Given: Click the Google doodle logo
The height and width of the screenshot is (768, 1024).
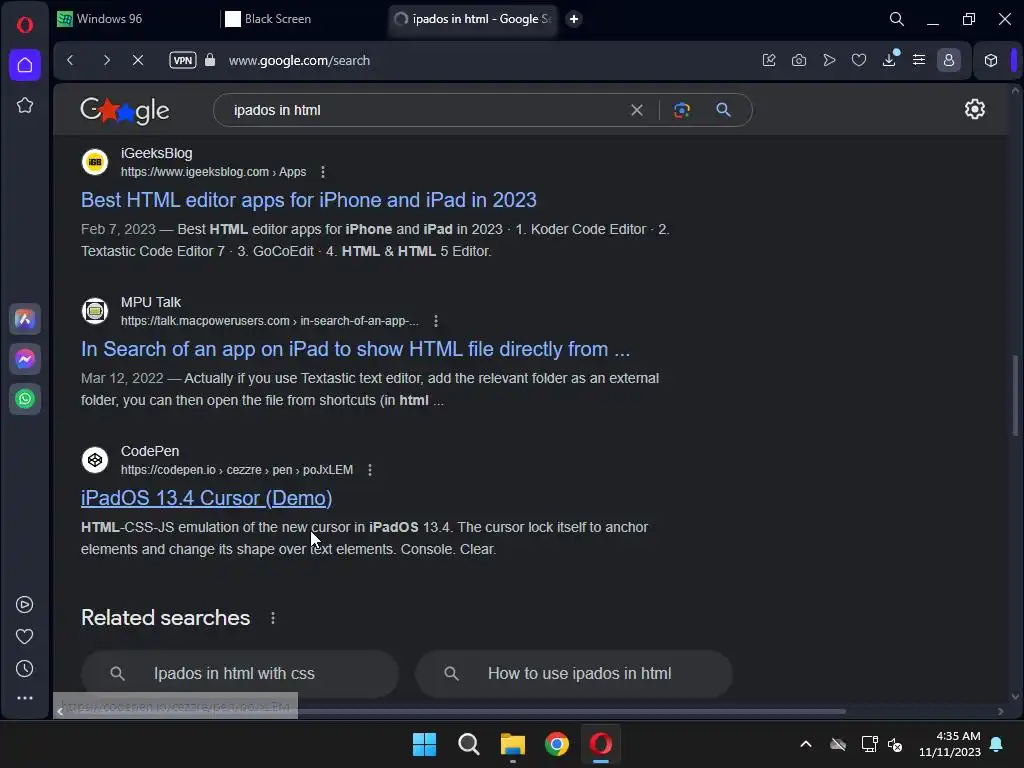Looking at the screenshot, I should (x=125, y=110).
